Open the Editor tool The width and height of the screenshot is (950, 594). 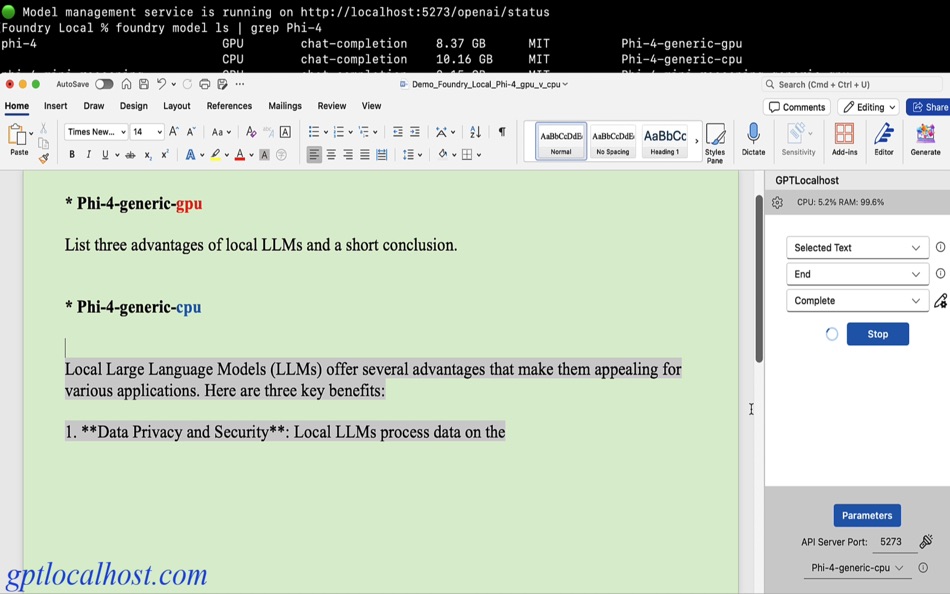click(x=884, y=139)
